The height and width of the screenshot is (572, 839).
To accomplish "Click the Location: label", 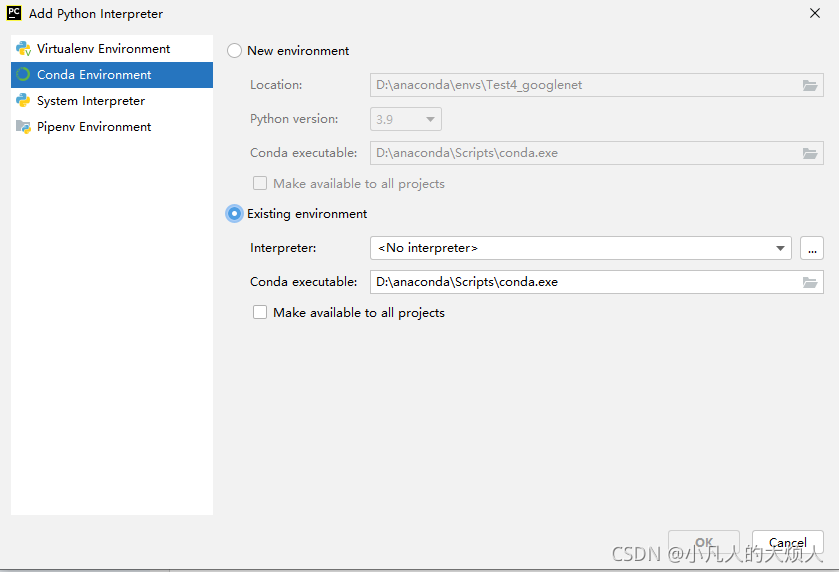I will [x=276, y=85].
